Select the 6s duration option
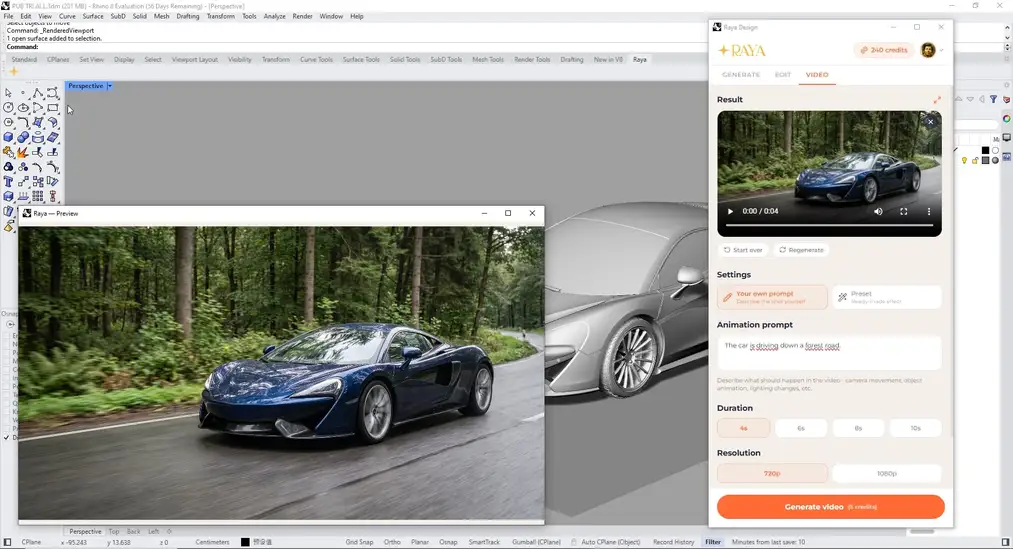This screenshot has height=549, width=1013. 800,428
